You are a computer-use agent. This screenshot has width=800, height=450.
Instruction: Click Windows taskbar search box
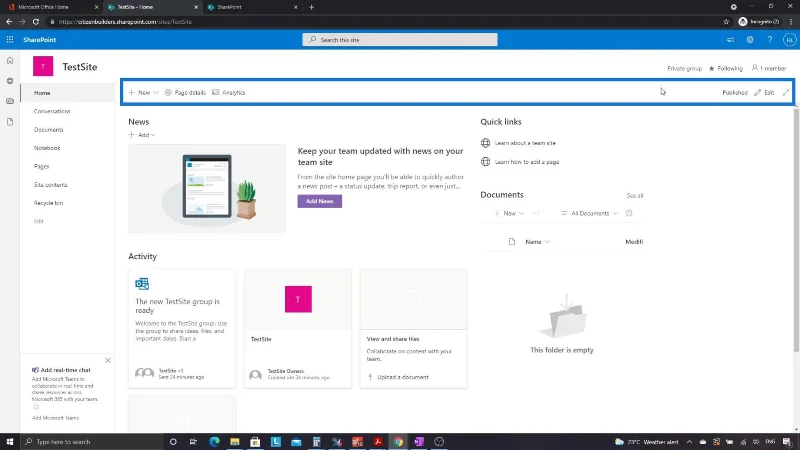92,442
